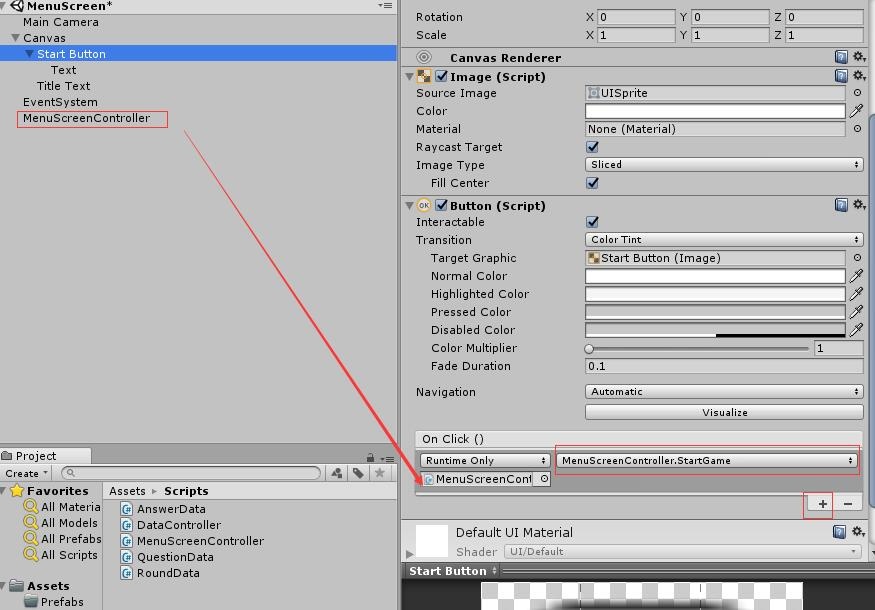The width and height of the screenshot is (875, 610).
Task: Open Image (Script) help reference icon
Action: click(x=841, y=76)
